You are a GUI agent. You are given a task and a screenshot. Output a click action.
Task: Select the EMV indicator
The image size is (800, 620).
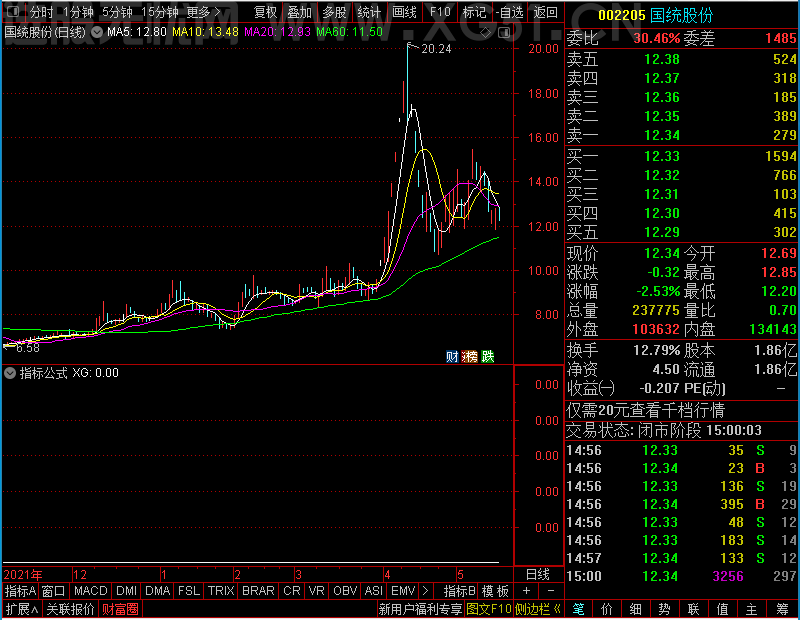404,591
